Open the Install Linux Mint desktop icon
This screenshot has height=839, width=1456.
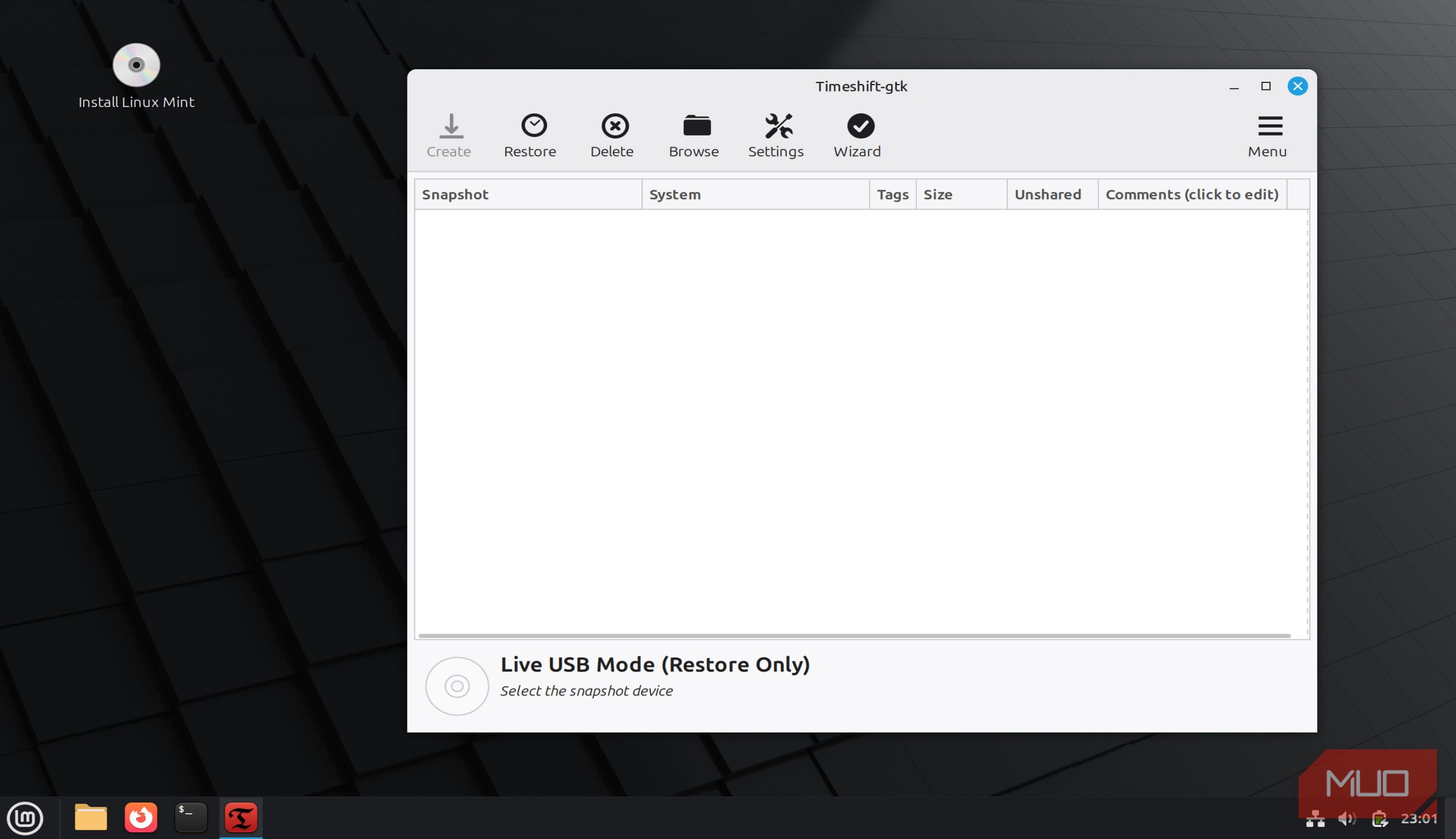point(136,76)
